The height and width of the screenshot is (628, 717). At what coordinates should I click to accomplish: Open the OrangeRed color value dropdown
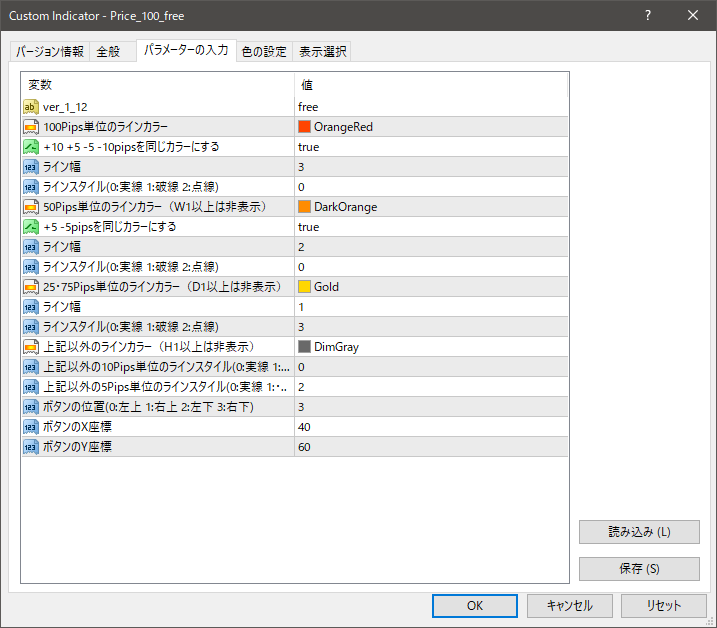(430, 127)
